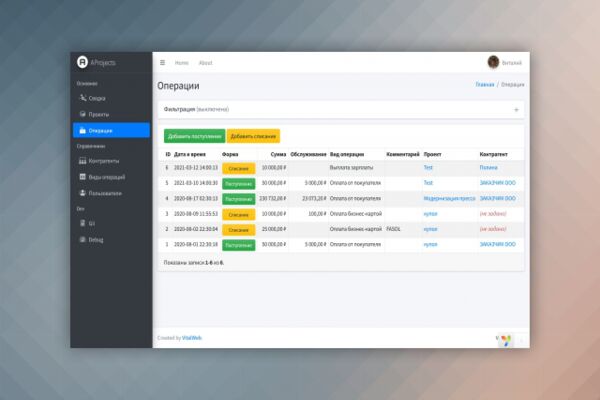The image size is (600, 400).
Task: Click the date 2020-08-17 in row 4
Action: (x=196, y=198)
